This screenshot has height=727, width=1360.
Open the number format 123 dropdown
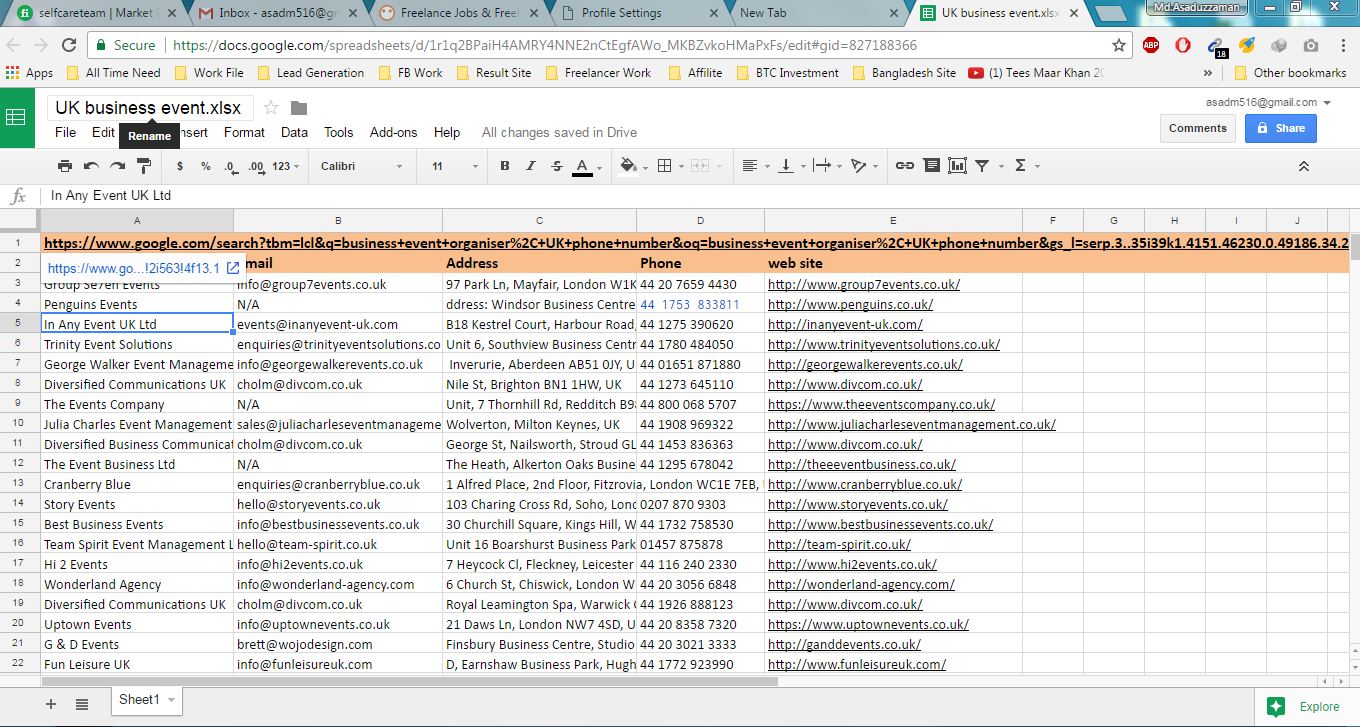(x=286, y=166)
